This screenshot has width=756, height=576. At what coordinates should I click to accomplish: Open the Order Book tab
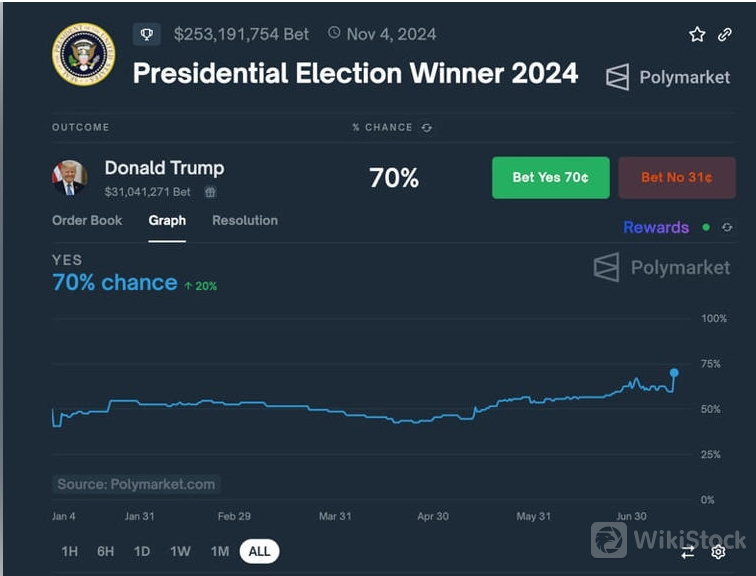87,220
